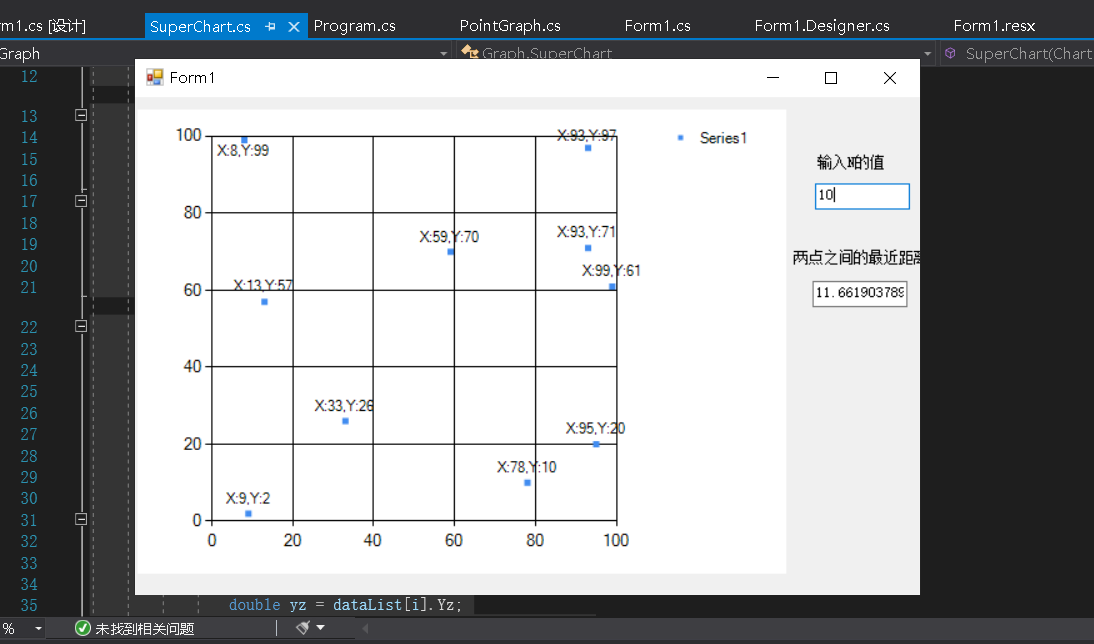
Task: Click the distance result box showing 11.66190378
Action: 859,294
